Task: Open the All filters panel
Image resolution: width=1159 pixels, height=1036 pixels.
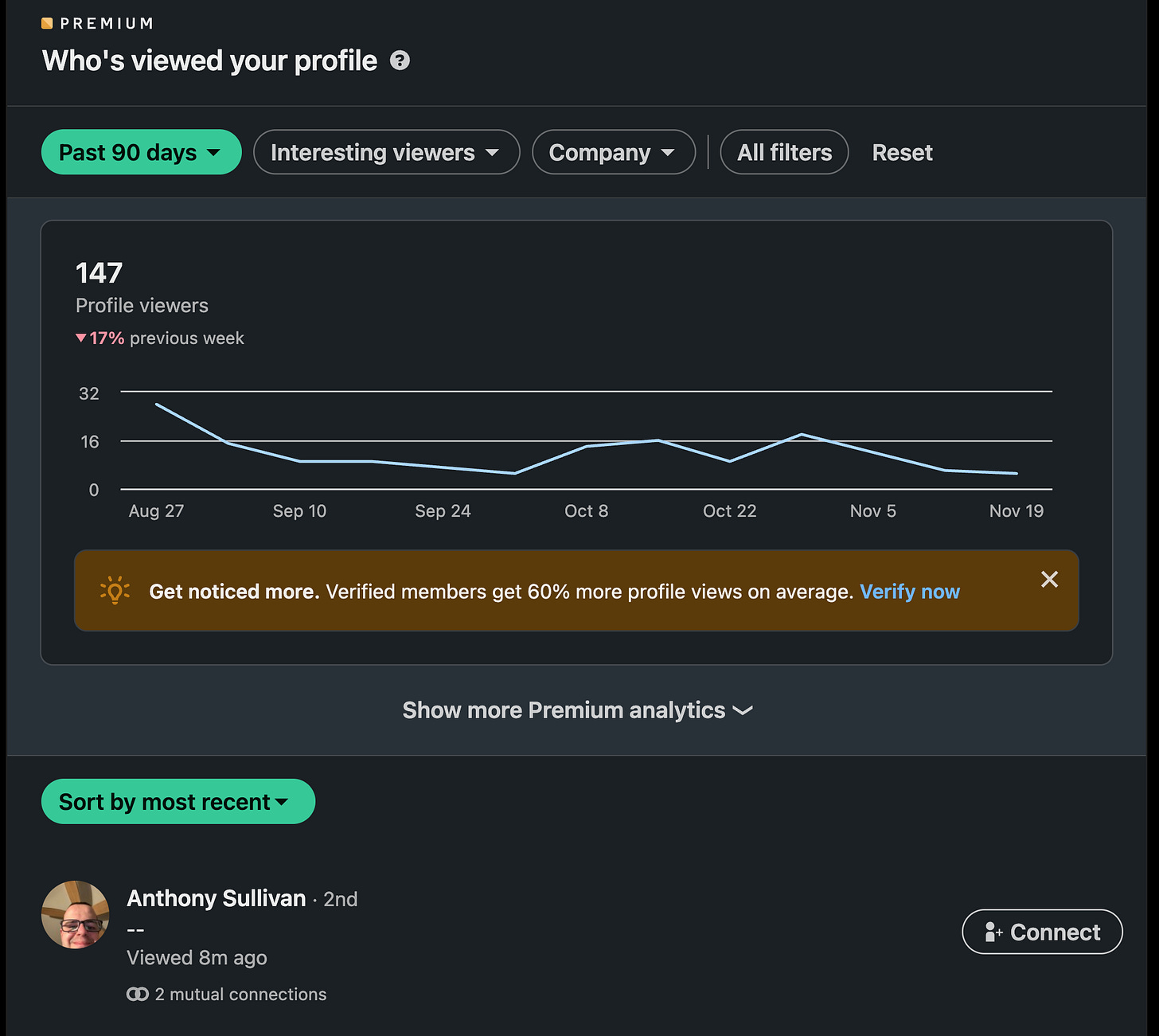Action: pos(784,152)
